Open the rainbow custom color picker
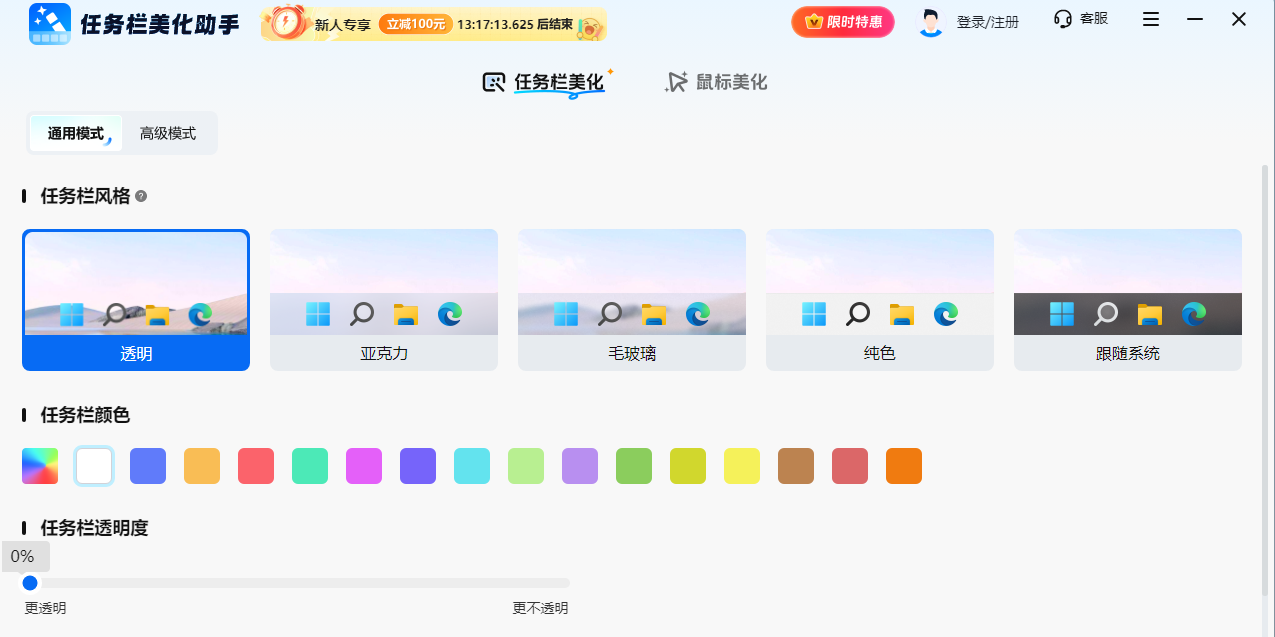Image resolution: width=1275 pixels, height=637 pixels. 40,465
